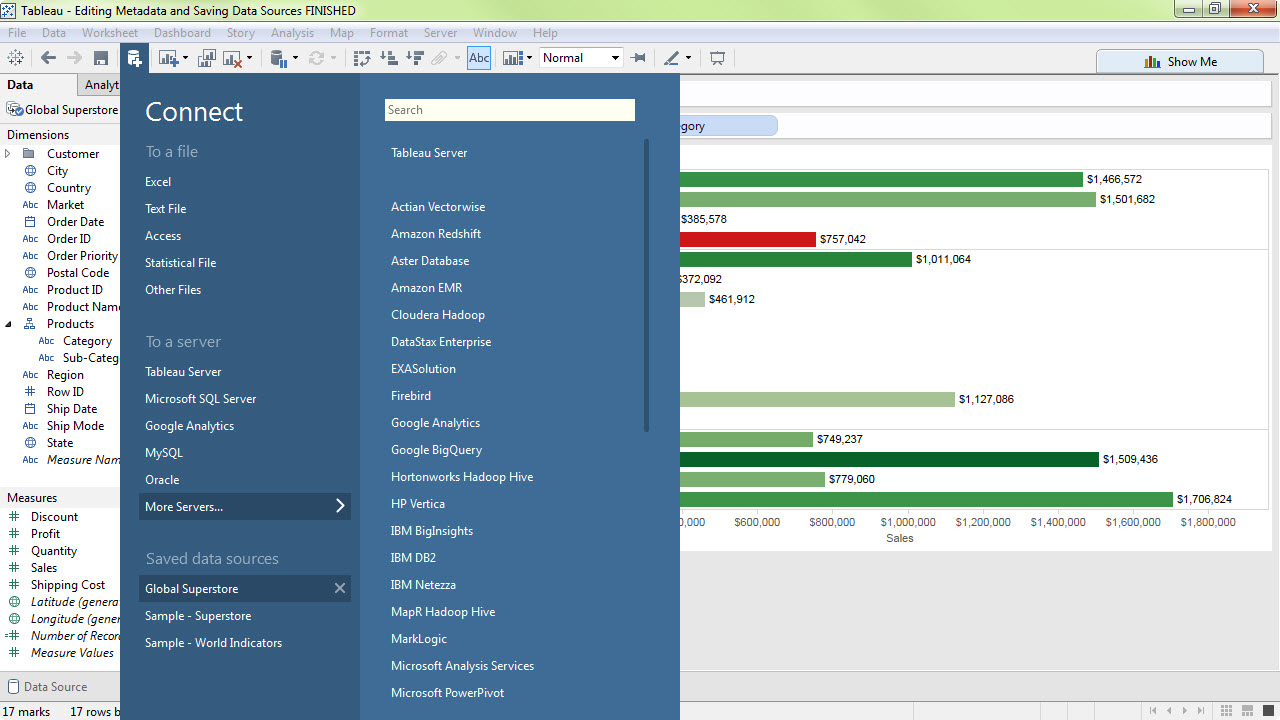The height and width of the screenshot is (720, 1280).
Task: Click the Swap rows and columns icon
Action: click(362, 58)
